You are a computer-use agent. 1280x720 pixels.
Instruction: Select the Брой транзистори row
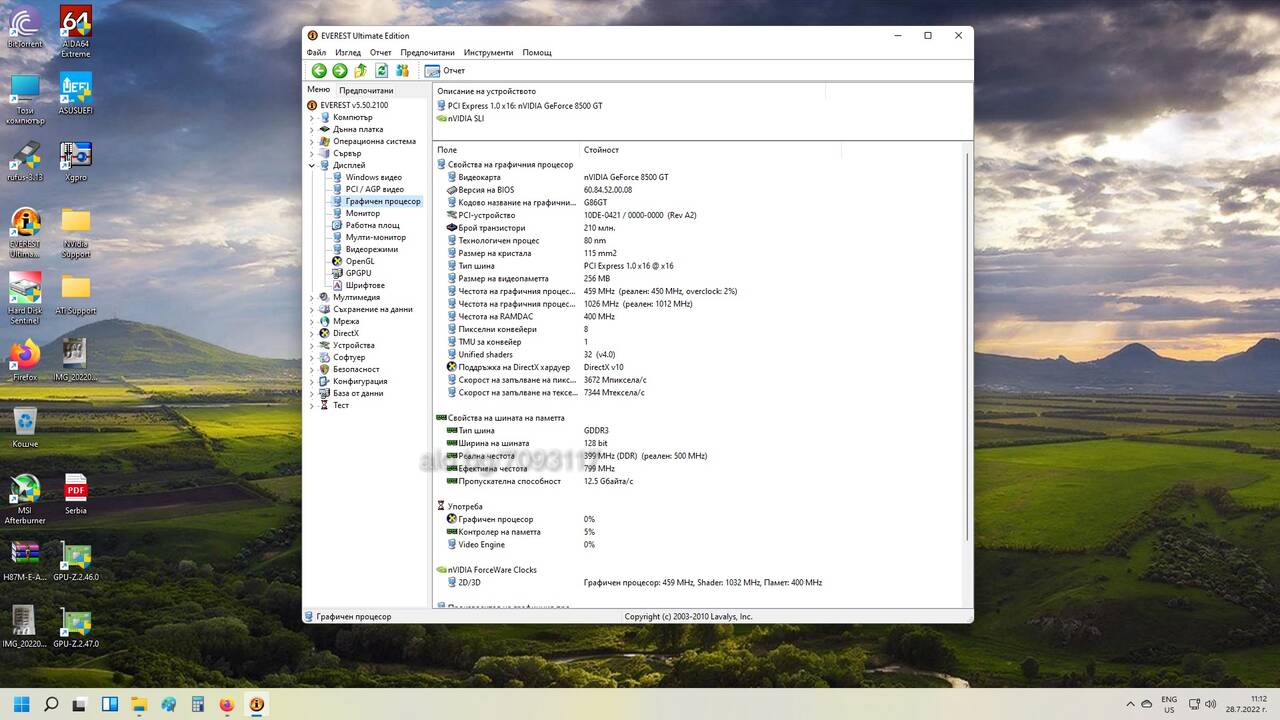pyautogui.click(x=491, y=228)
